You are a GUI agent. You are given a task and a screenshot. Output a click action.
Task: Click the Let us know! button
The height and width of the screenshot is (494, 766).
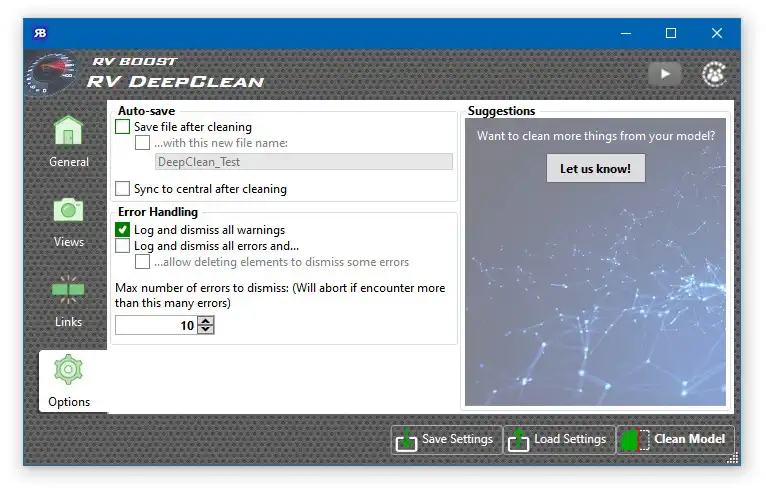pos(596,169)
